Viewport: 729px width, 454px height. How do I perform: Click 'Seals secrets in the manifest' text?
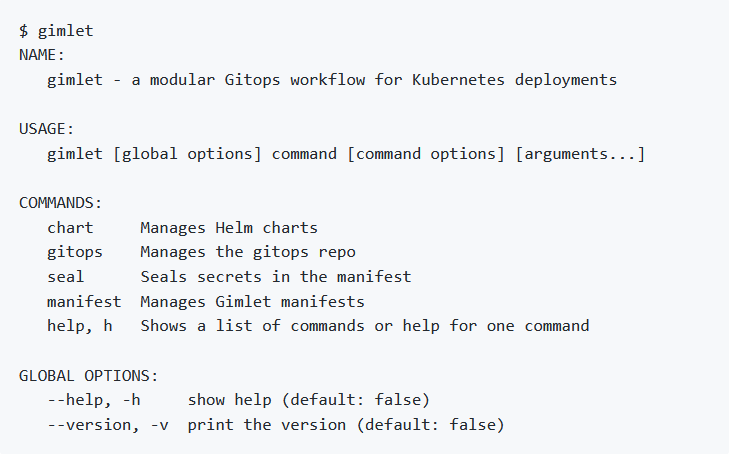(x=276, y=277)
